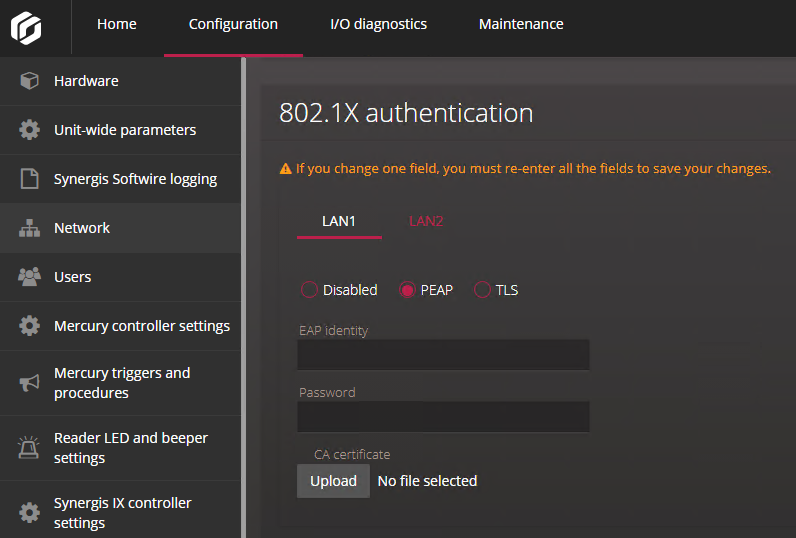Open the Users page
This screenshot has width=796, height=538.
click(121, 277)
